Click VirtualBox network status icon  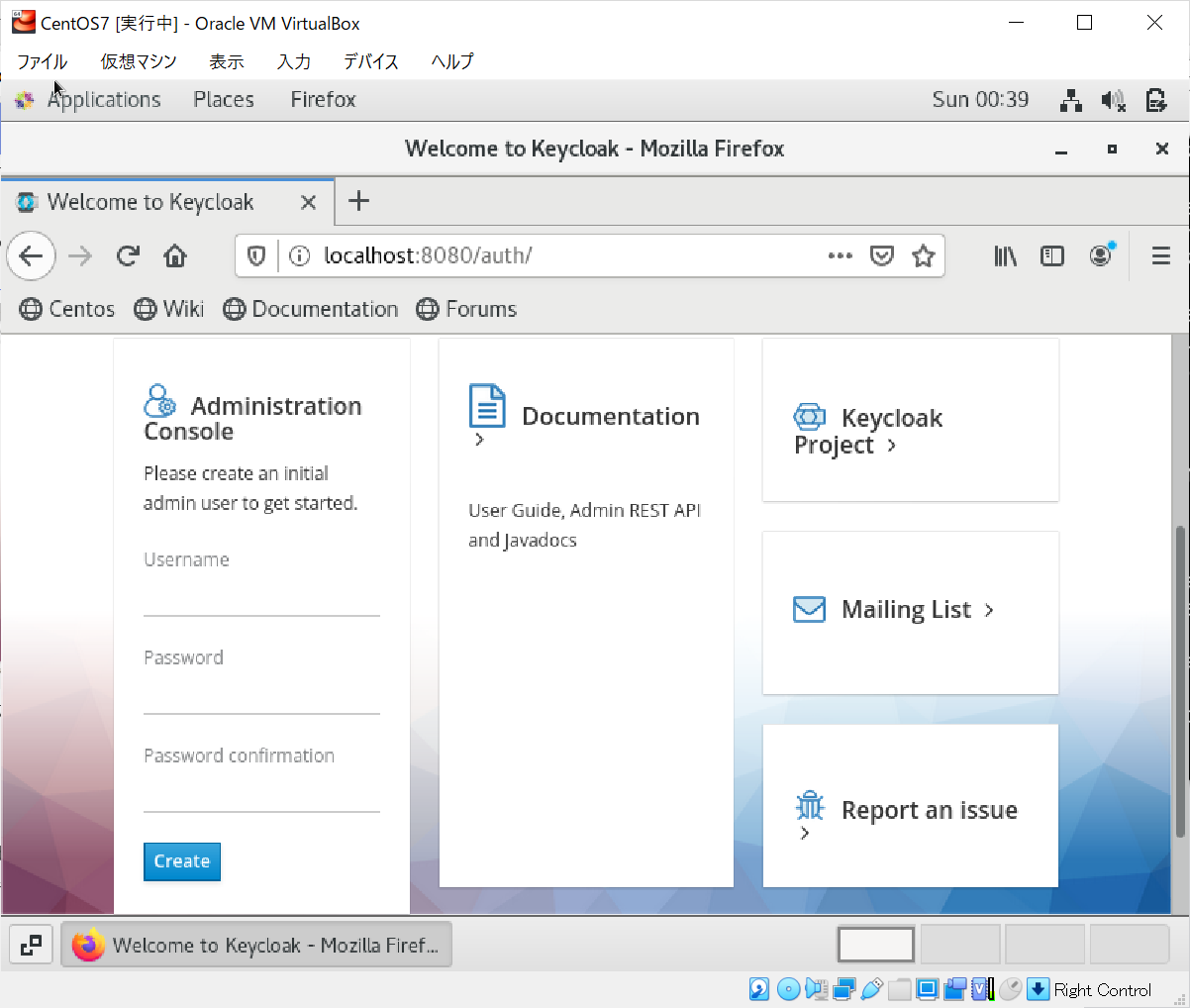(x=844, y=989)
